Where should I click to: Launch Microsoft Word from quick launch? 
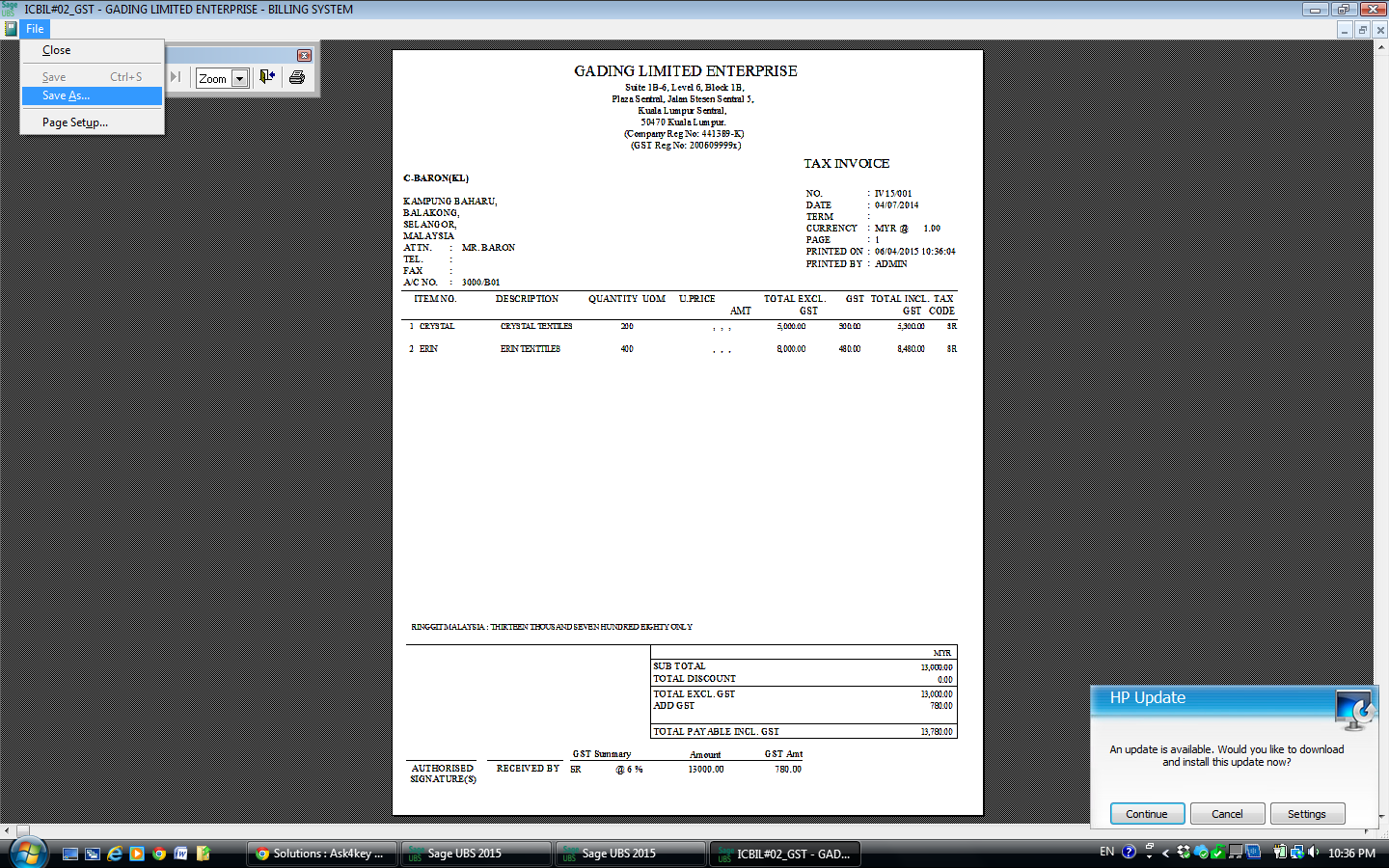181,854
